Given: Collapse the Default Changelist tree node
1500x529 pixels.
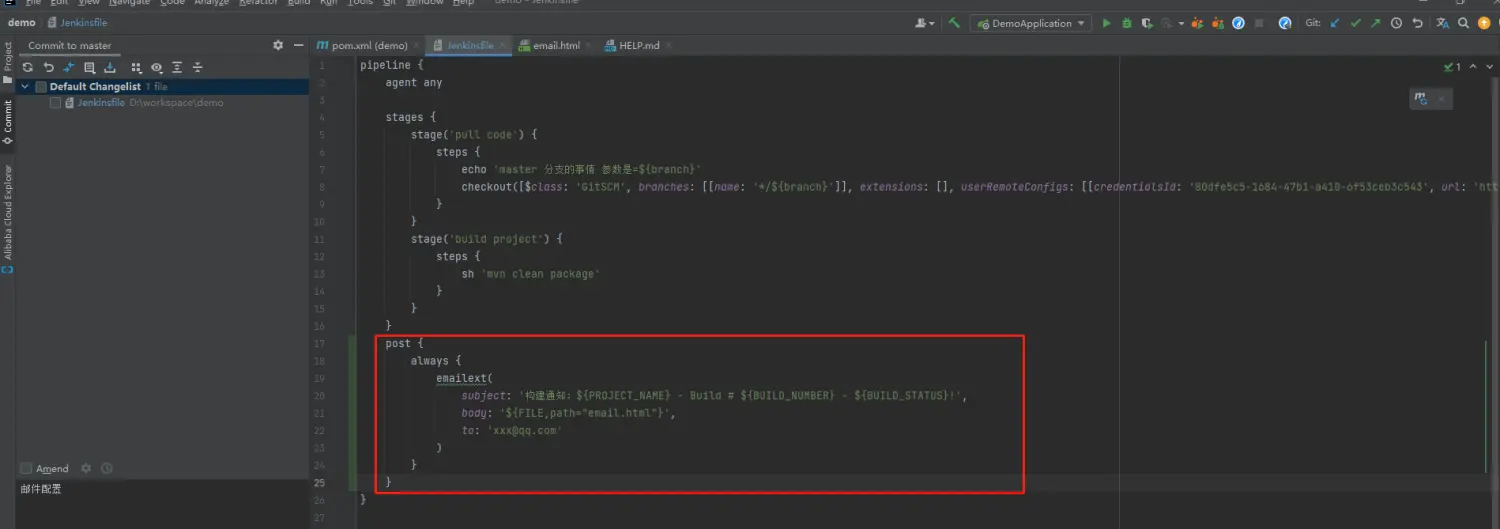Looking at the screenshot, I should click(26, 87).
